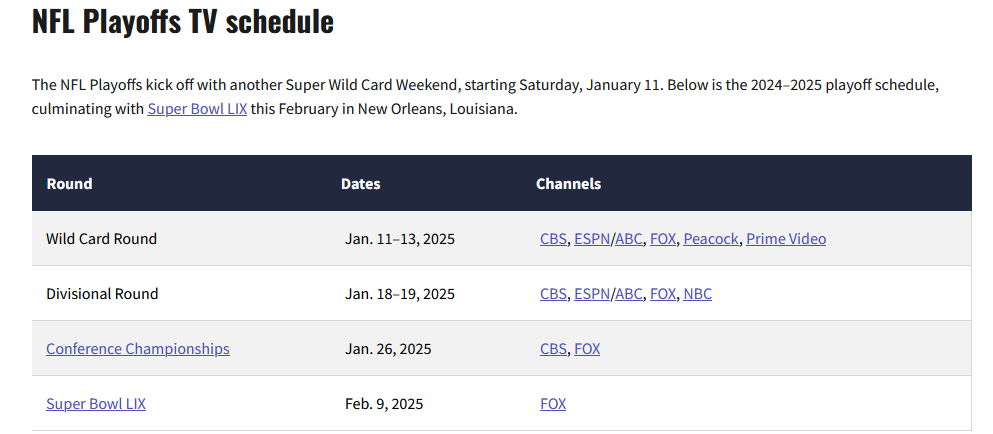Click FOX link in Divisional Round row
This screenshot has height=434, width=993.
tap(662, 294)
